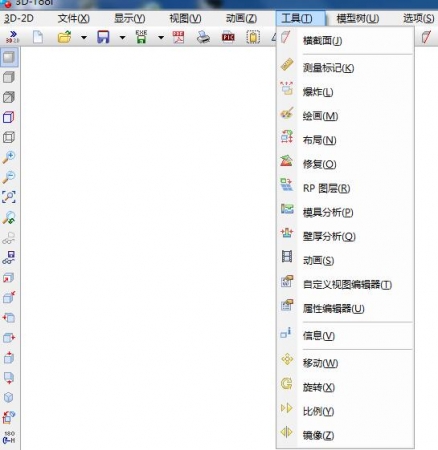The width and height of the screenshot is (438, 450).
Task: Open the 文件(X) menu
Action: pos(74,18)
